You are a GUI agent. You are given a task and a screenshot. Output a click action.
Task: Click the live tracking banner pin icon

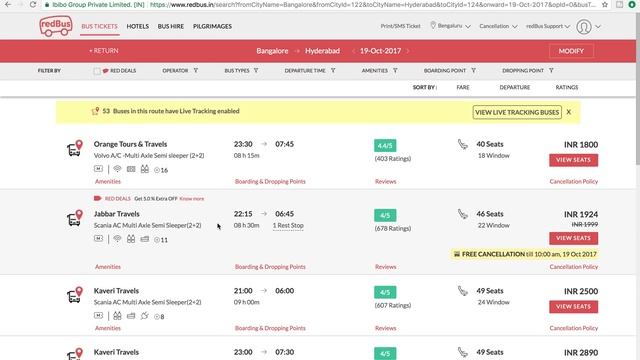click(96, 111)
